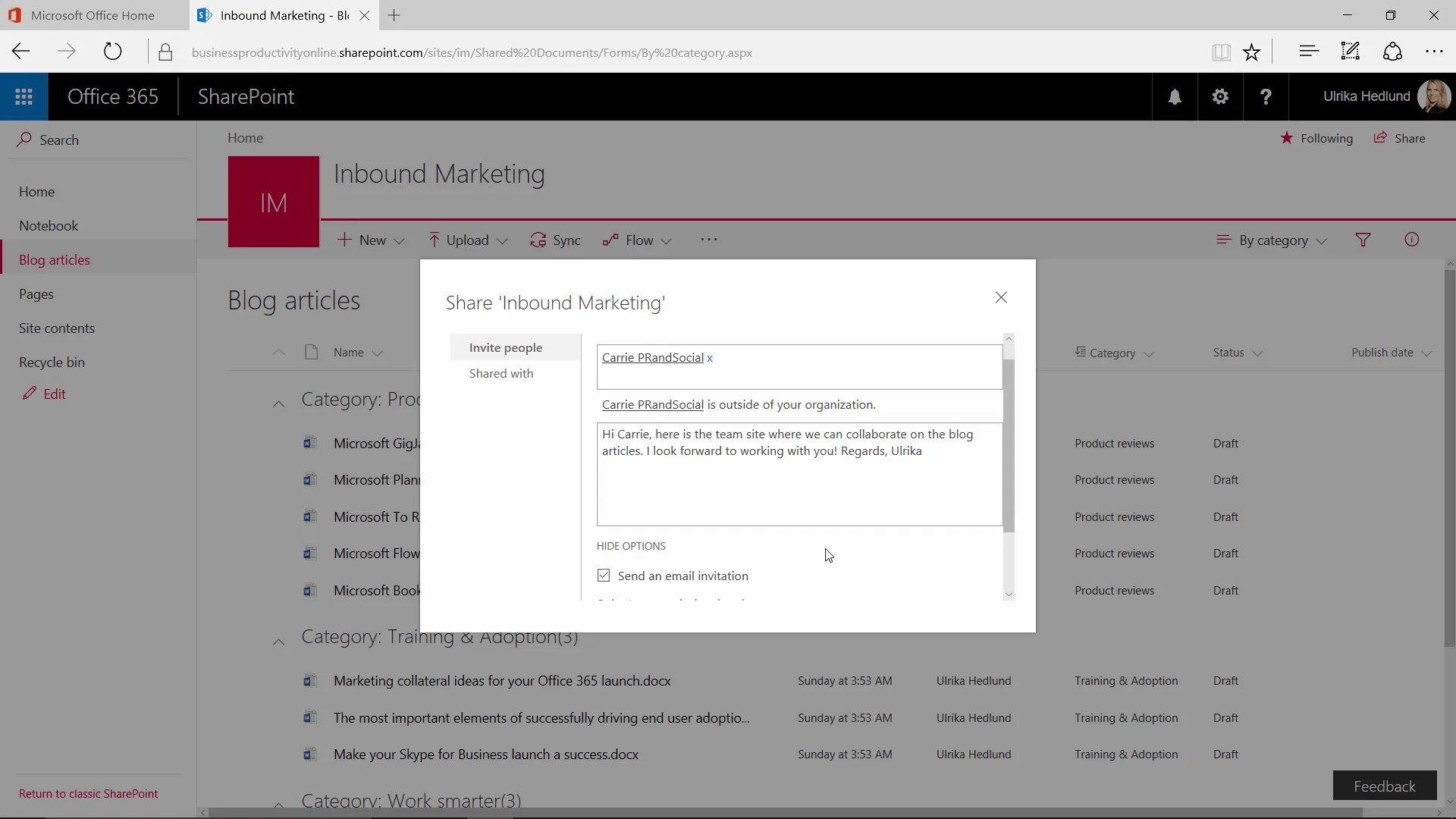Click HIDE OPTIONS link
The height and width of the screenshot is (819, 1456).
[631, 546]
